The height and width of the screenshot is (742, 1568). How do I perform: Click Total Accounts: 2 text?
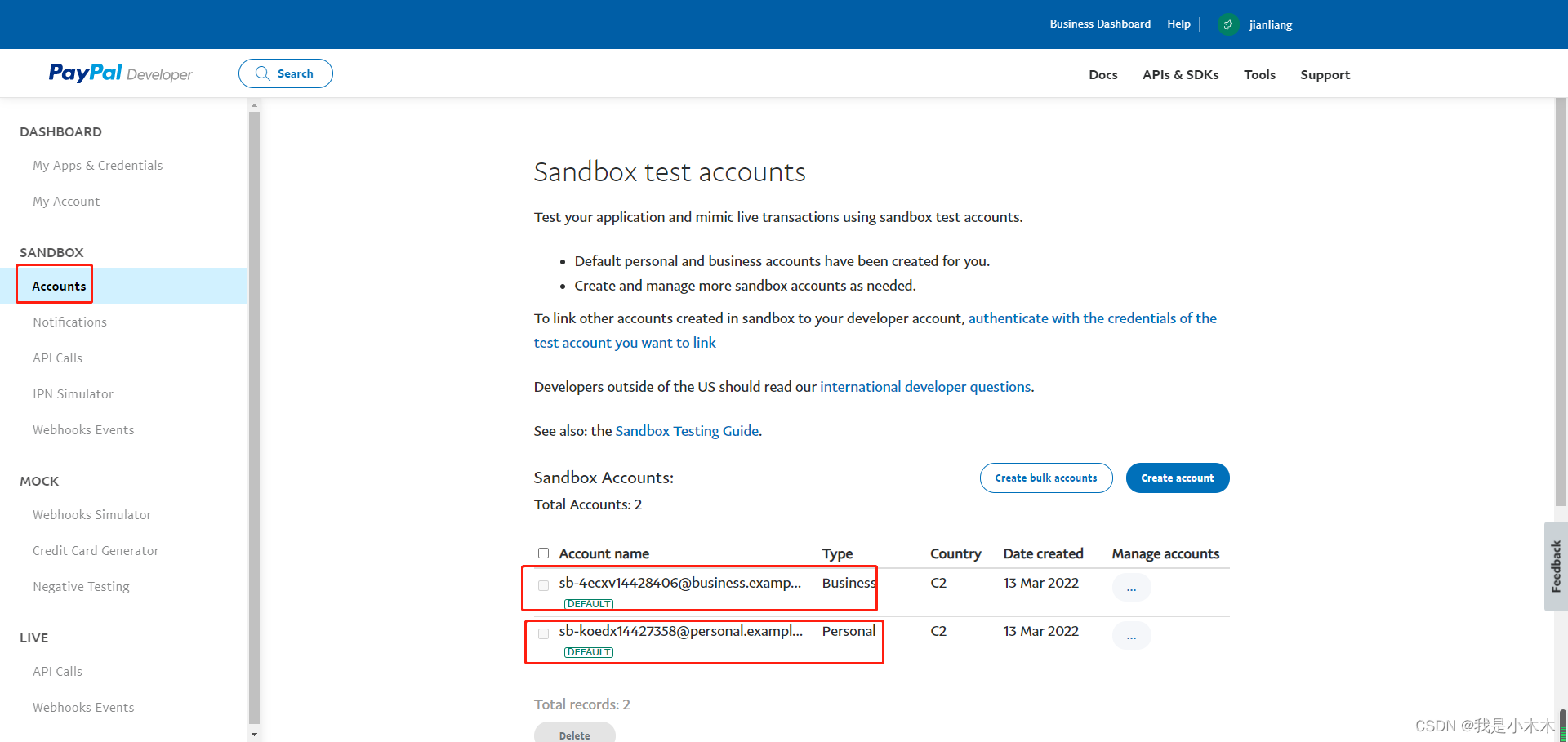point(588,504)
